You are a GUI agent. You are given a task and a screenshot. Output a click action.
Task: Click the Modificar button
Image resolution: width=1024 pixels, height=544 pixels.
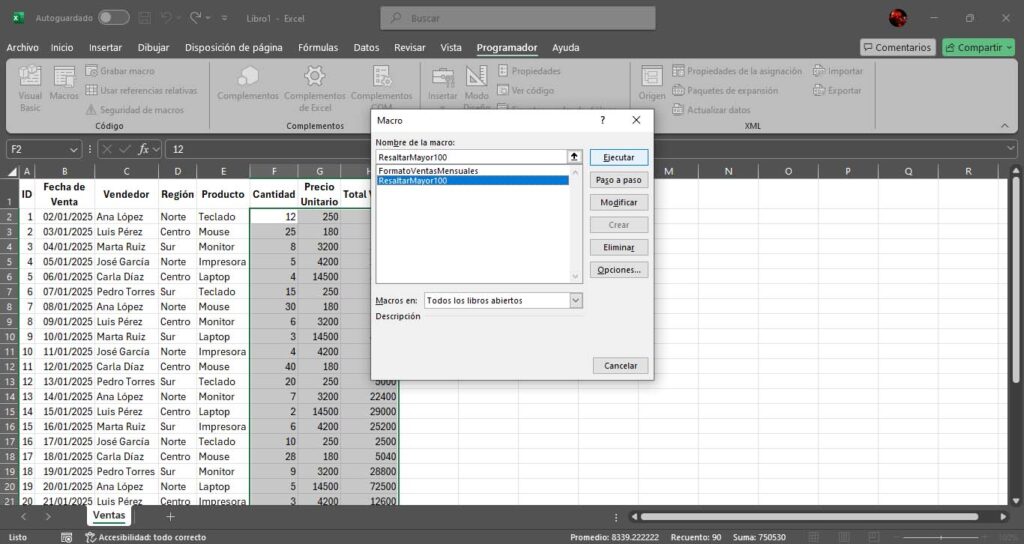[x=618, y=202]
